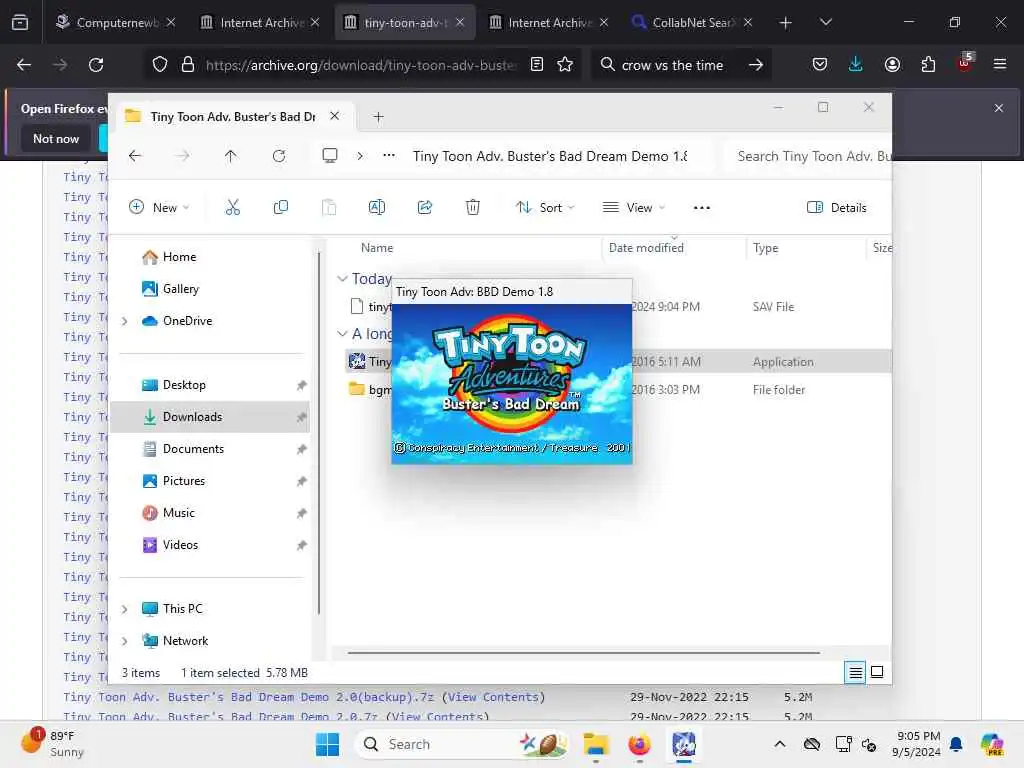Image resolution: width=1024 pixels, height=768 pixels.
Task: Bookmark this page with the star icon
Action: (565, 65)
